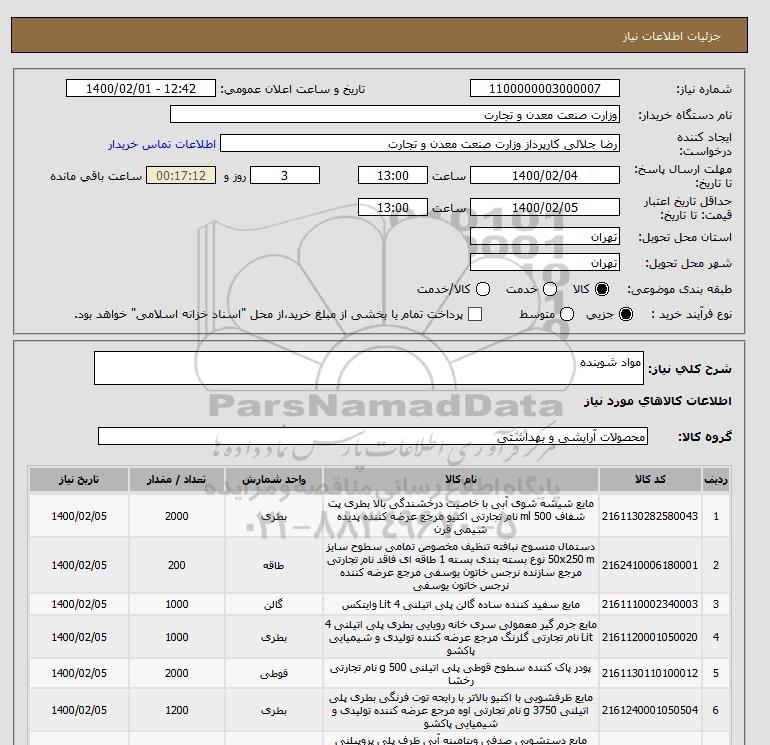Screen dimensions: 770x745
Task: Click the کد کالا column header
Action: [x=650, y=479]
